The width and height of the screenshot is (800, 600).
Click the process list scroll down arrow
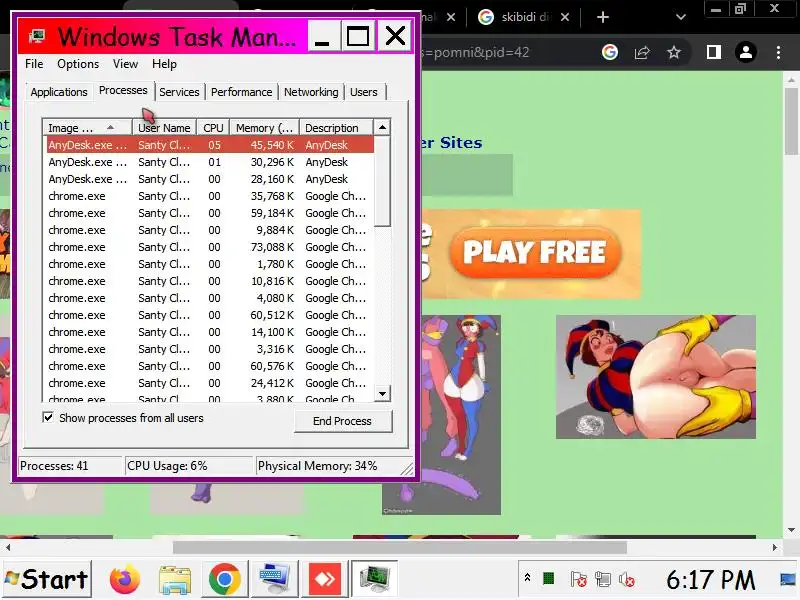pos(382,393)
